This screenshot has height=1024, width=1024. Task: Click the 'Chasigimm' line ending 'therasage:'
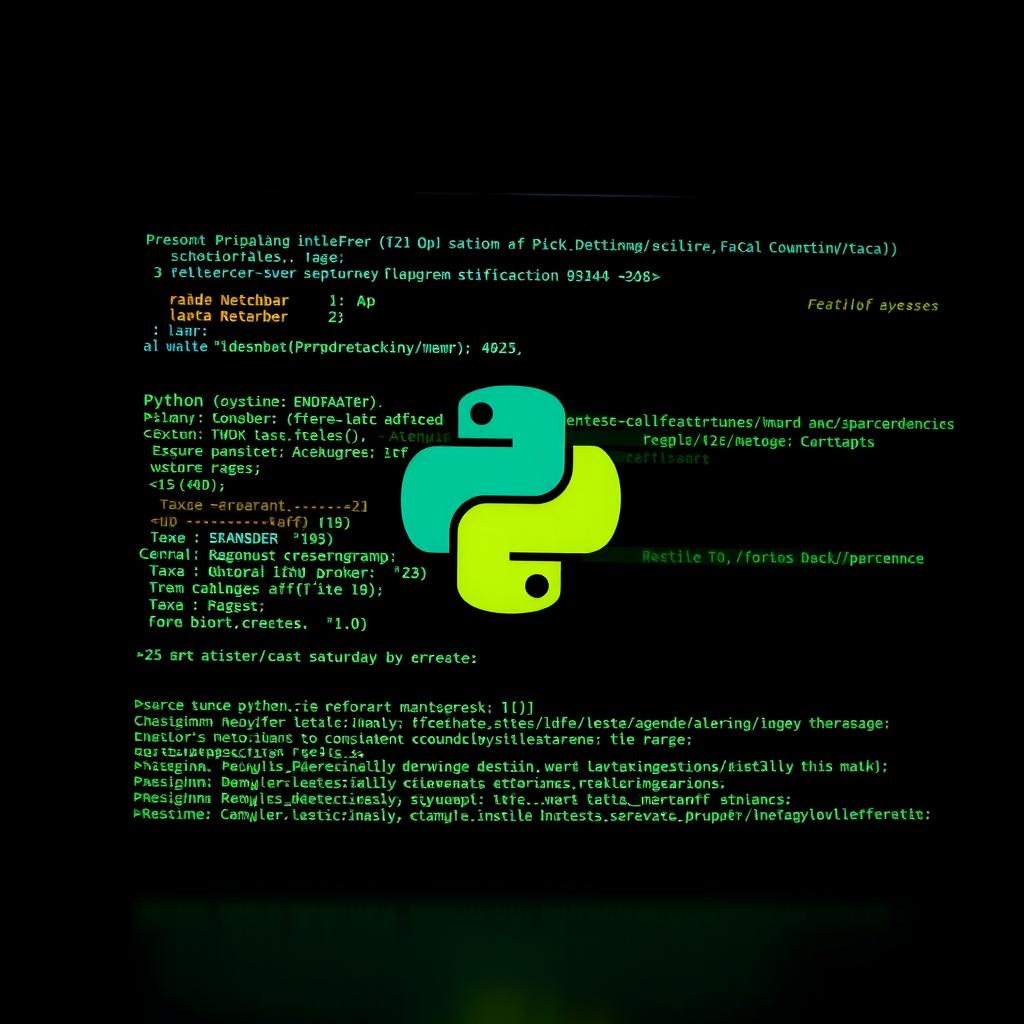pos(511,723)
